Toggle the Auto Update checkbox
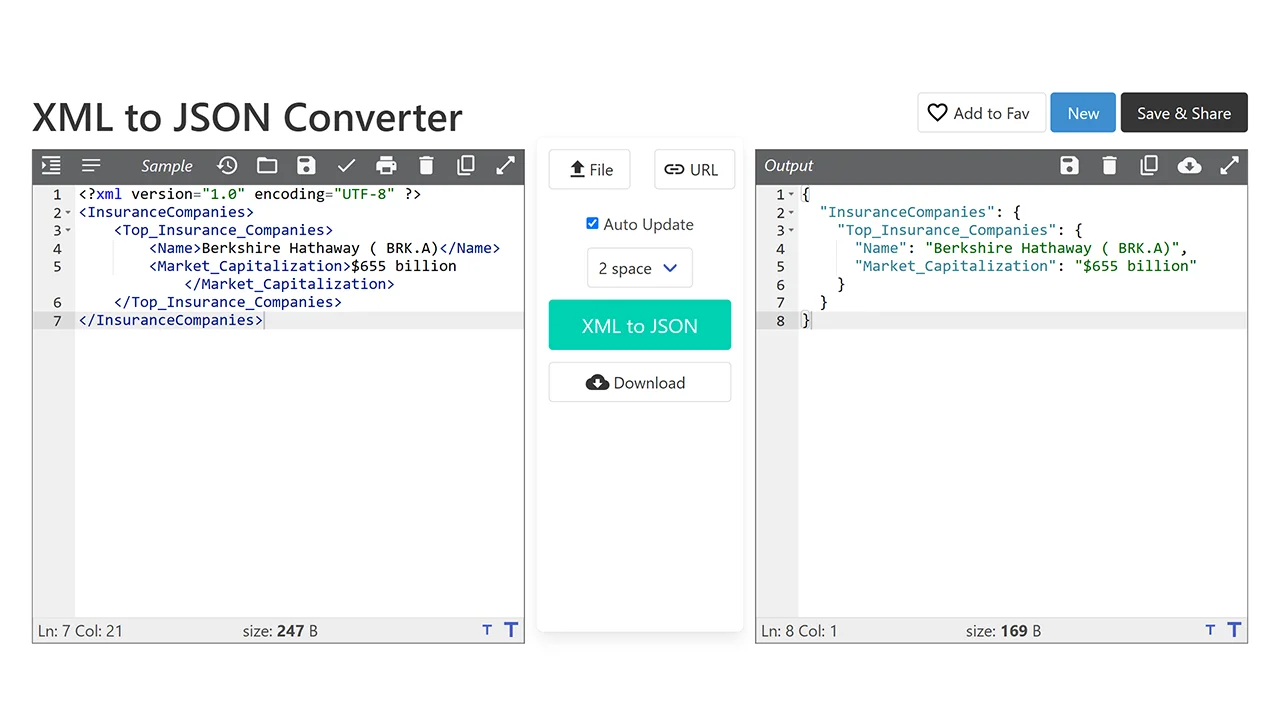The width and height of the screenshot is (1280, 720). coord(592,224)
